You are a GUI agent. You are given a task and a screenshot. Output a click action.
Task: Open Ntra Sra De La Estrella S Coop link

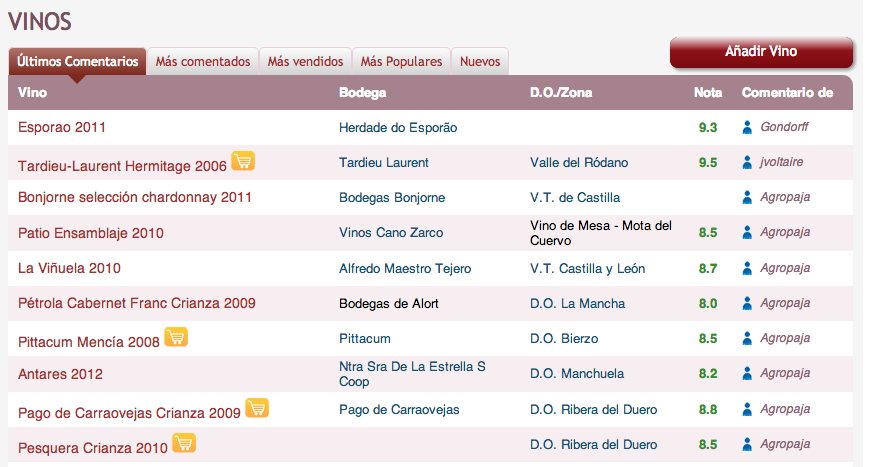[x=412, y=374]
